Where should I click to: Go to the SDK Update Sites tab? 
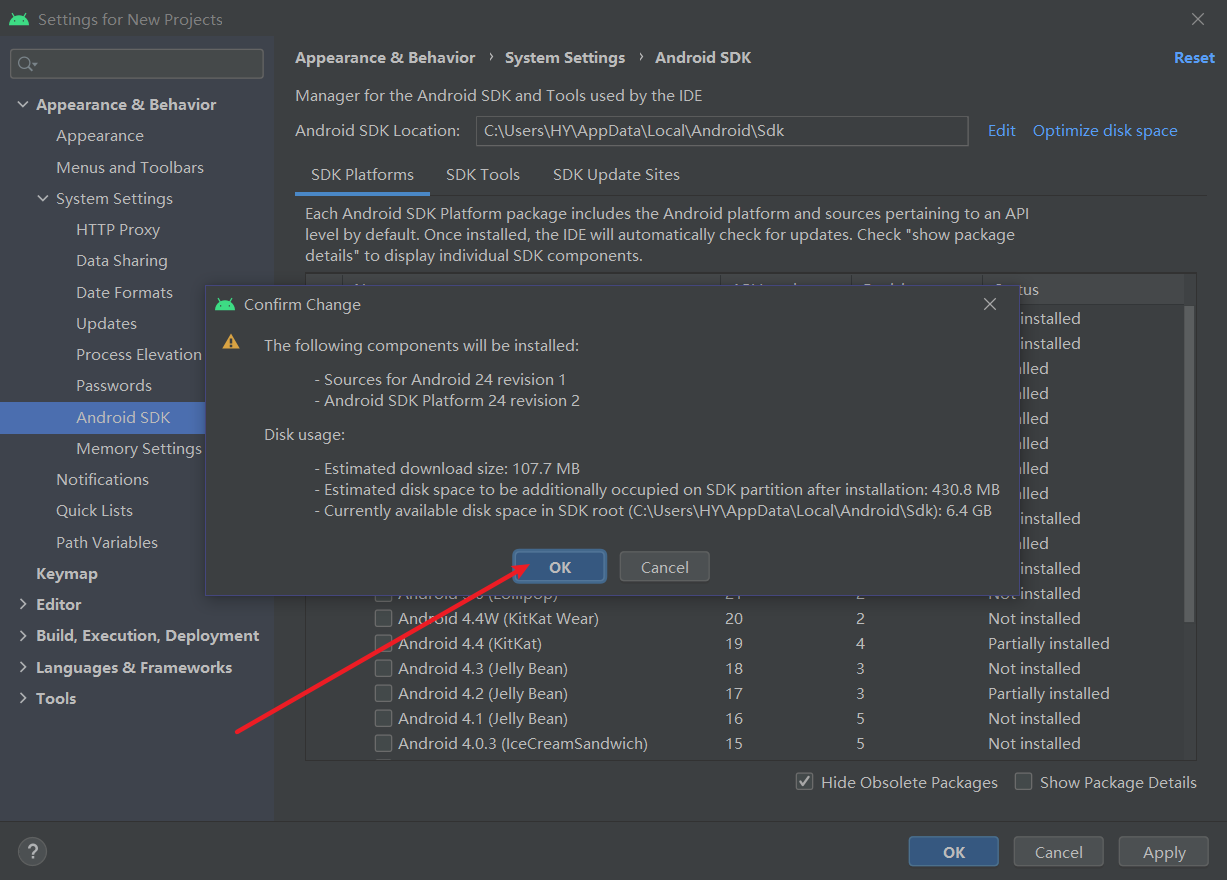(x=616, y=174)
